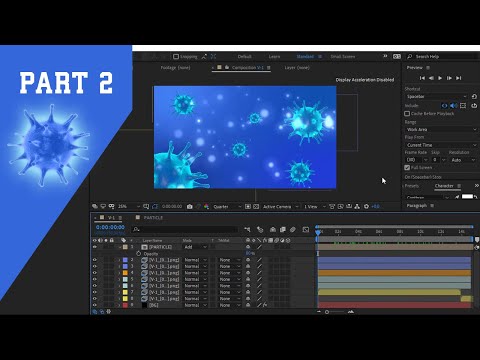Toggle motion blur icon in timeline
Viewport: 480px width, 360px height.
click(x=293, y=229)
